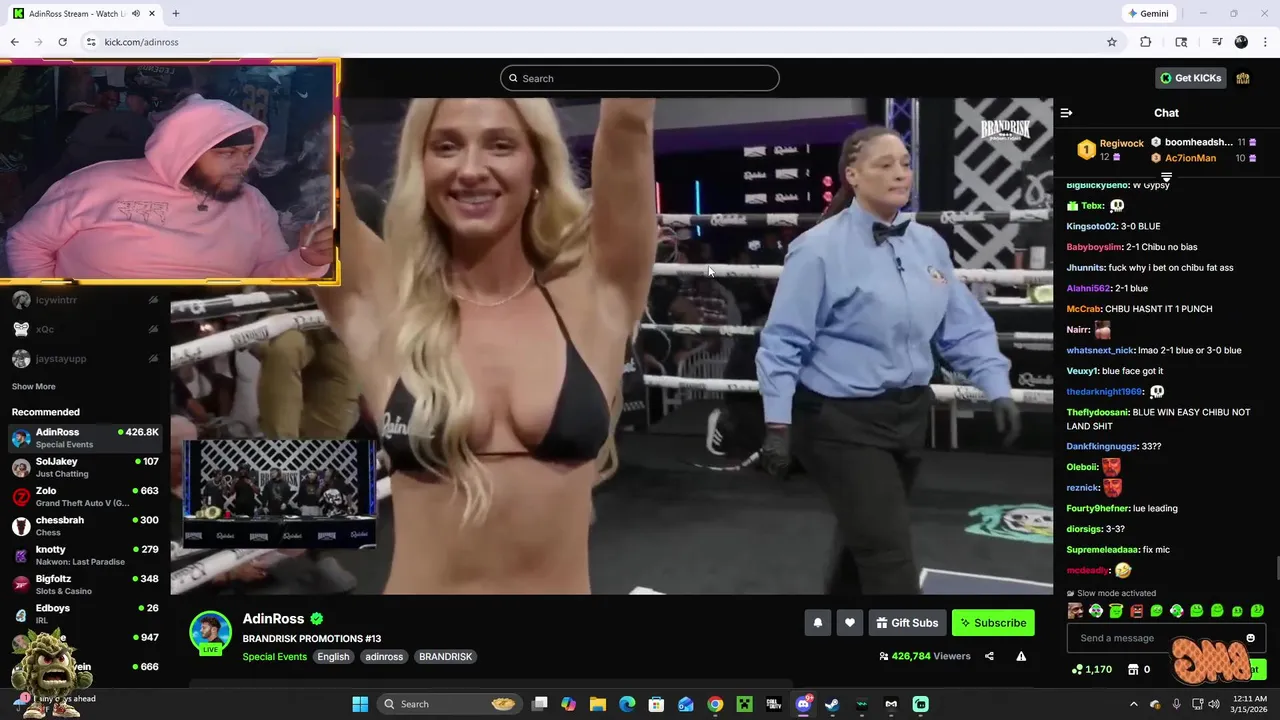Image resolution: width=1280 pixels, height=720 pixels.
Task: Open SolJakey in Recommended list
Action: [85, 467]
